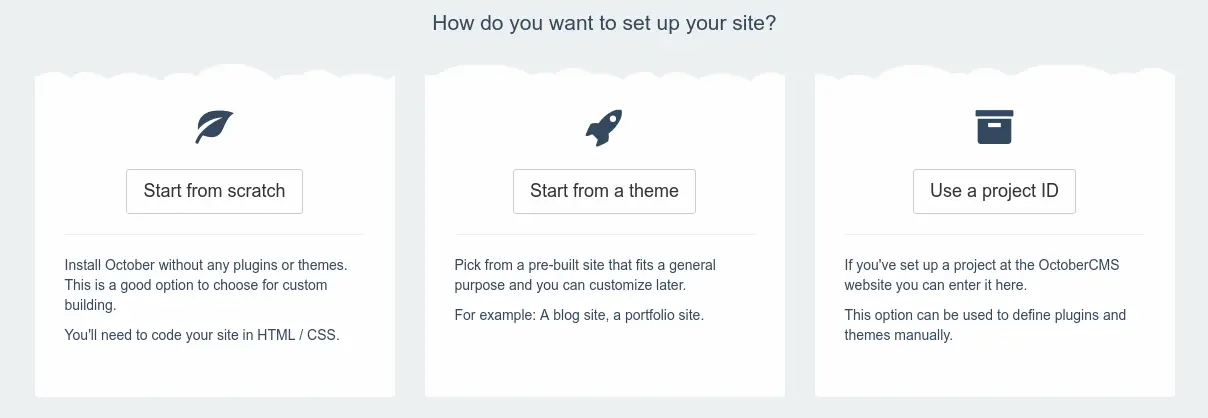Click the wavy top edge of the scratch card
The width and height of the screenshot is (1208, 418).
pos(214,71)
